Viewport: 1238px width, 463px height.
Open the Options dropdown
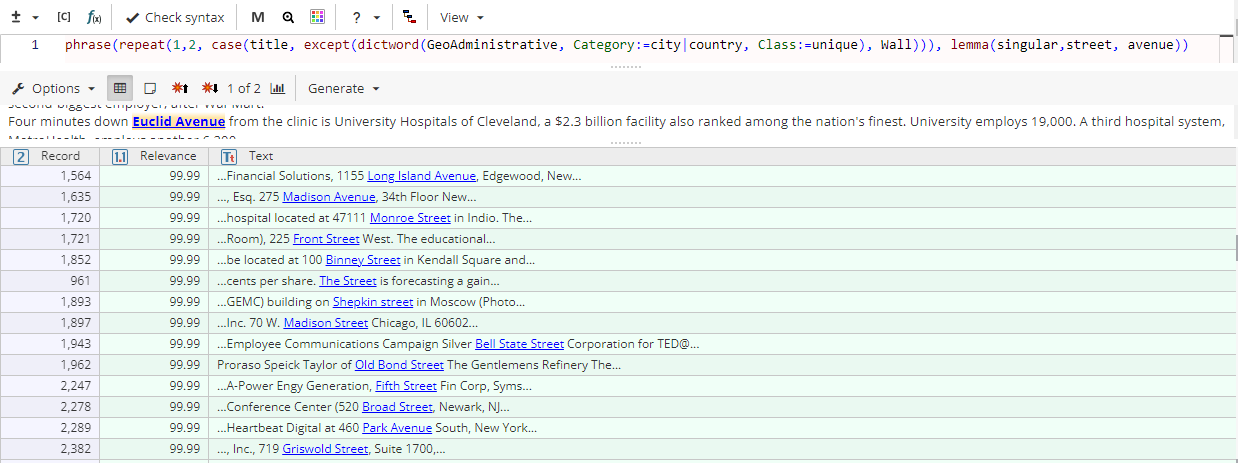[54, 88]
